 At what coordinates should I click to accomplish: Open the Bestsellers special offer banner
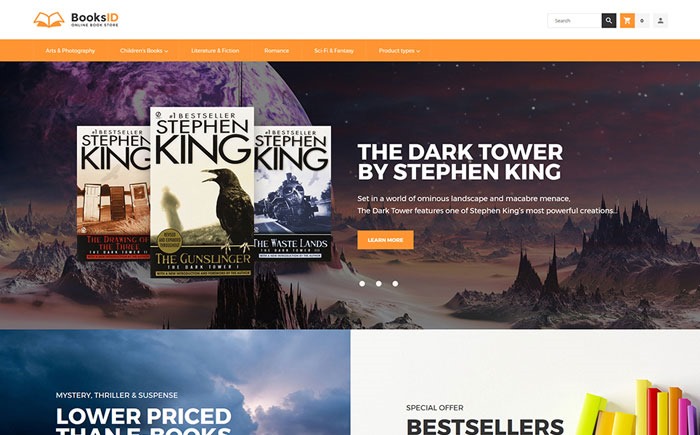[x=525, y=382]
